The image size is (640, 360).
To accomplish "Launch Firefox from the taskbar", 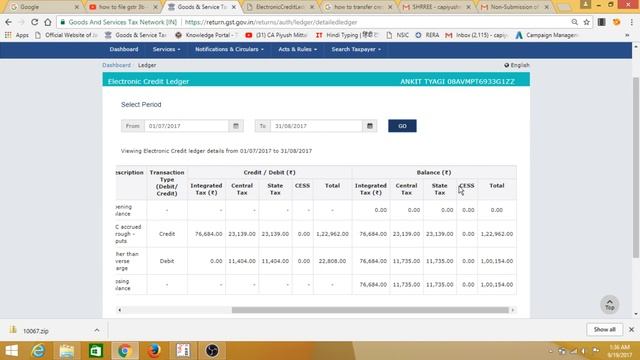I will [x=154, y=351].
